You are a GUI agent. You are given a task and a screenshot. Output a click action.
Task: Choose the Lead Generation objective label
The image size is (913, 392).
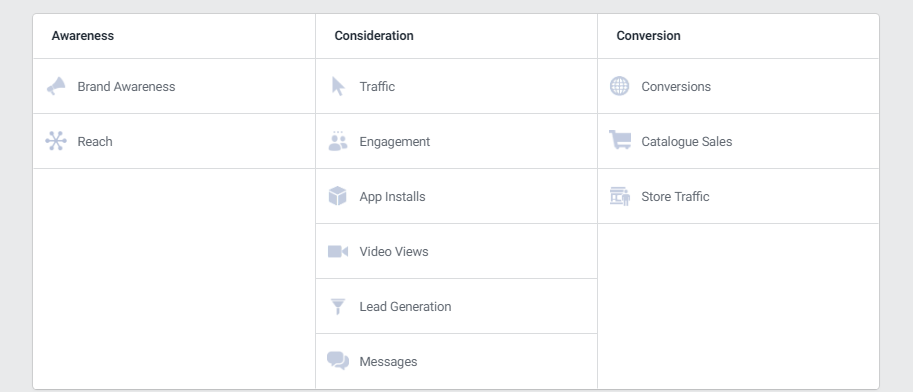pos(405,307)
